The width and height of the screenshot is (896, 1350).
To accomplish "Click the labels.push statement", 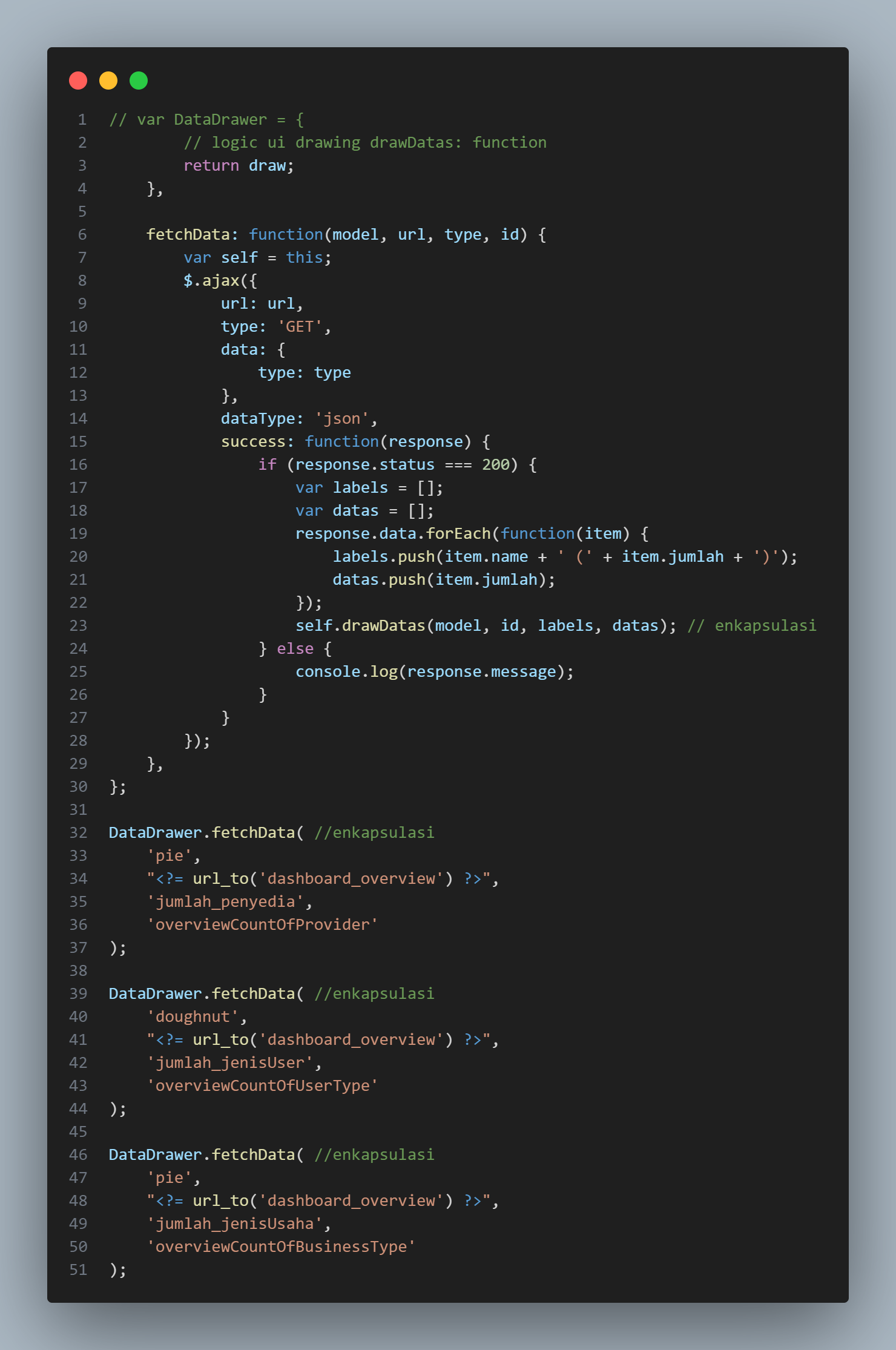I will click(x=564, y=557).
